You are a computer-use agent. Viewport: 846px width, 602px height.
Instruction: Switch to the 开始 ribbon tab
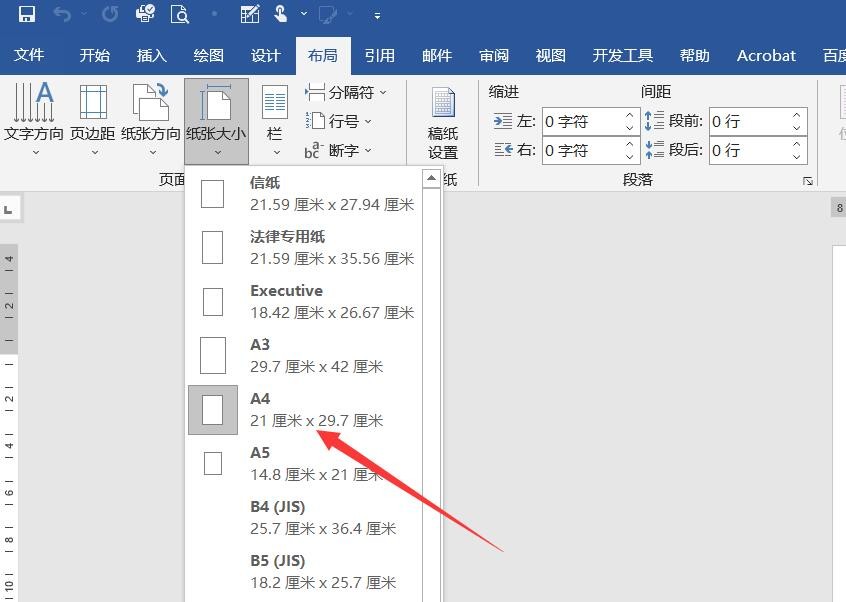point(94,56)
